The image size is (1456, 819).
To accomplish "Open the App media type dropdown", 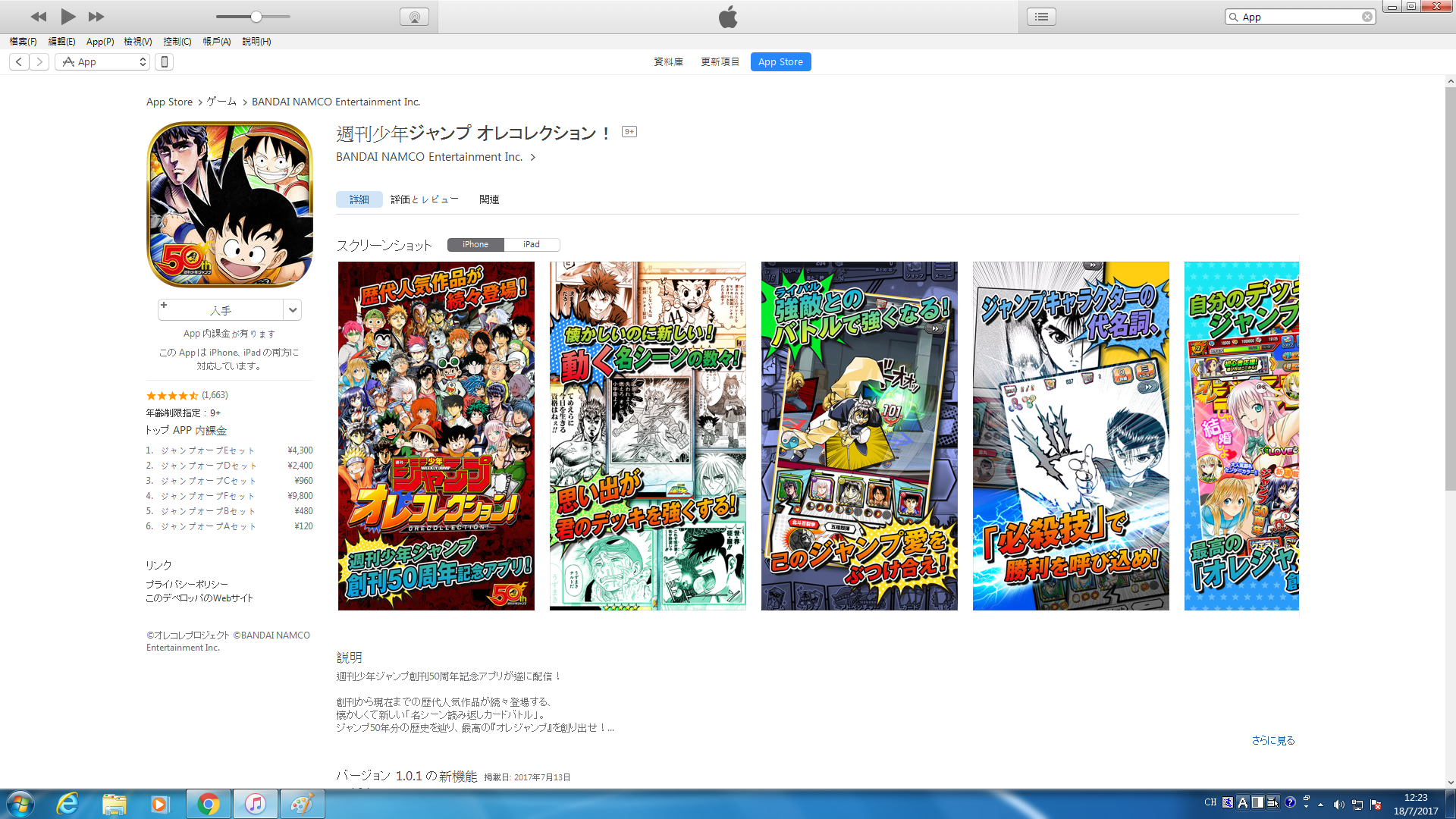I will click(103, 62).
